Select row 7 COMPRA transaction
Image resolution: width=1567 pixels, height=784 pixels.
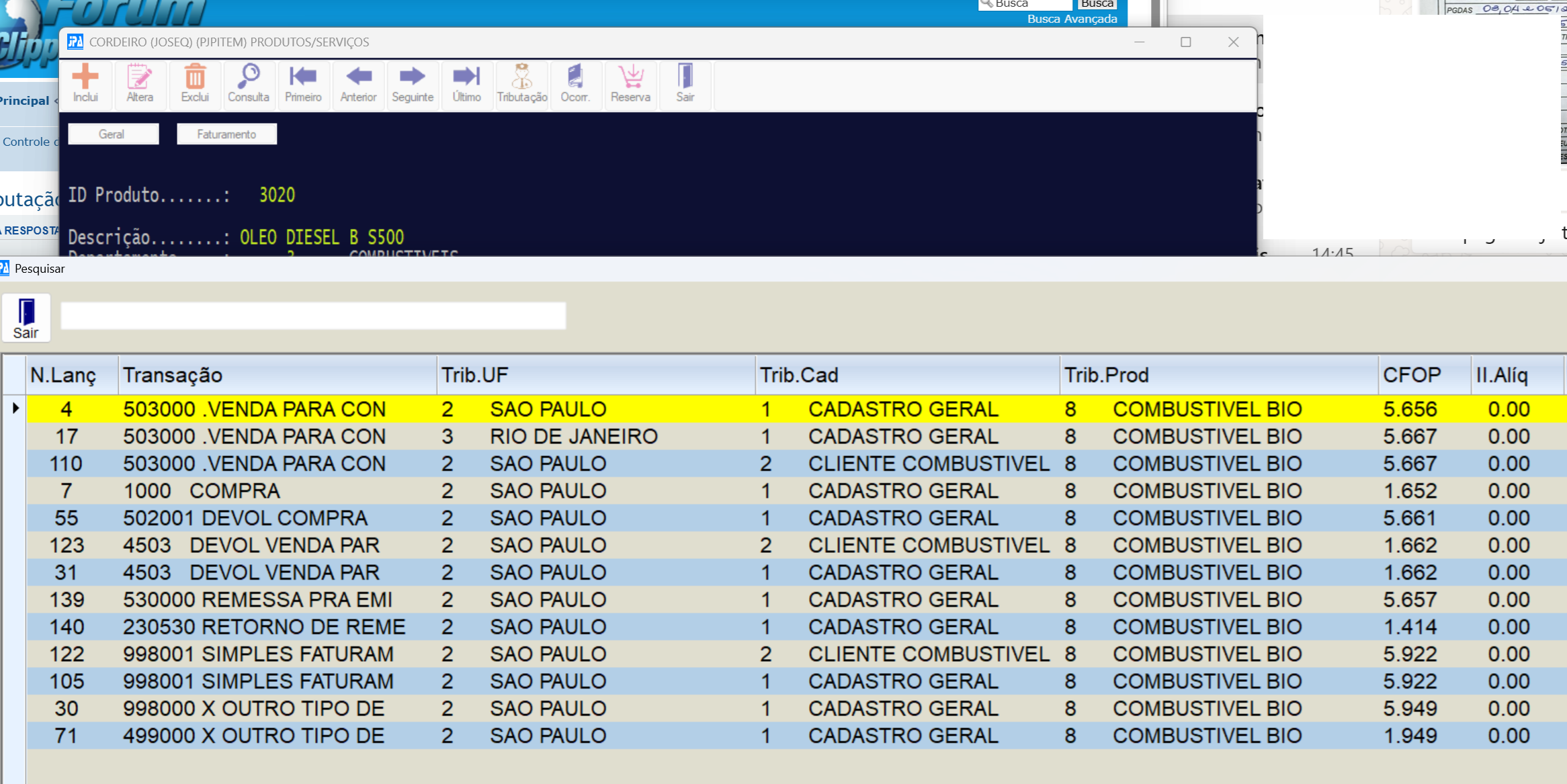235,491
